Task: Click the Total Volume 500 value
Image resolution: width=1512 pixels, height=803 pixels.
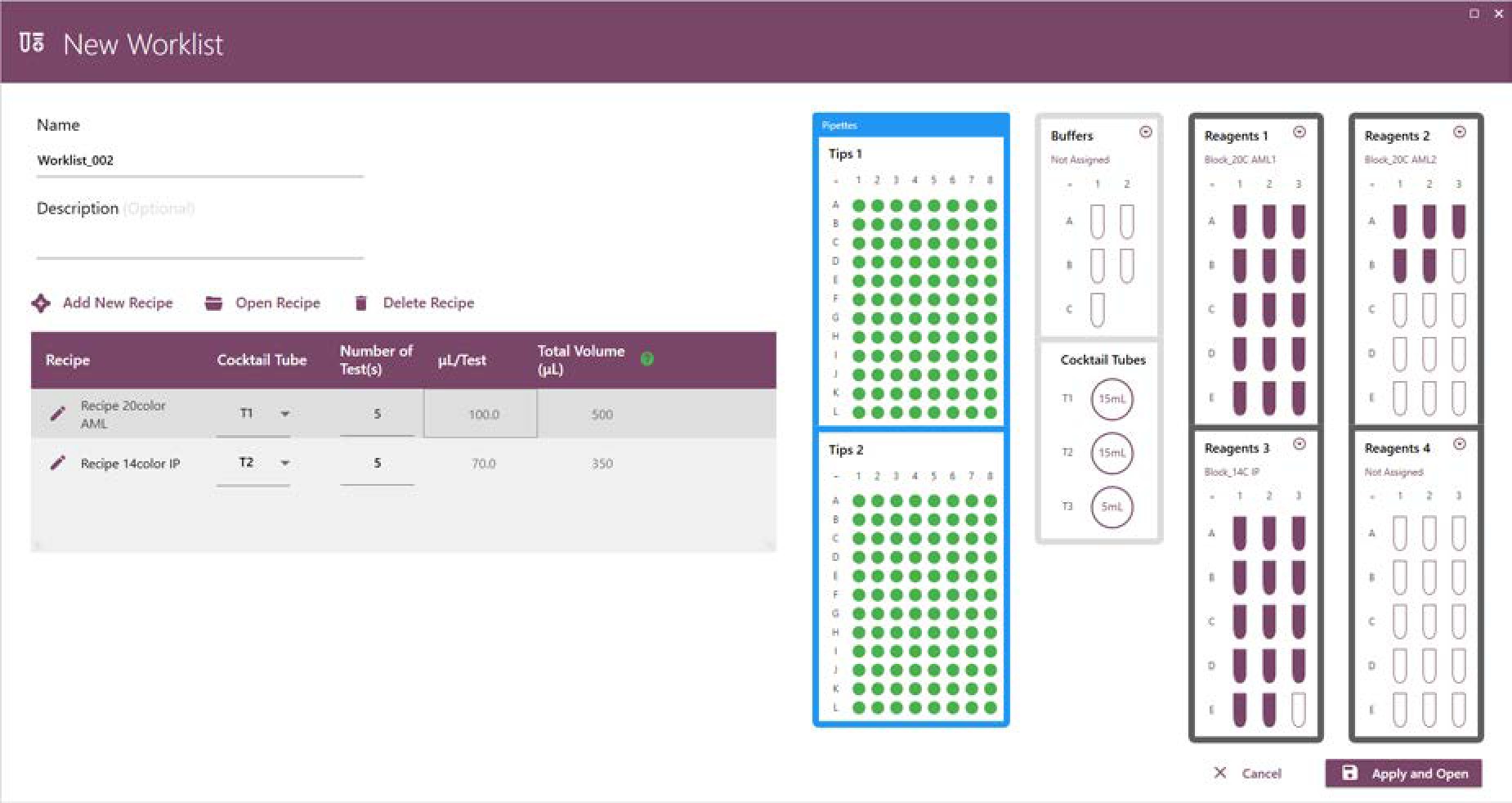Action: pyautogui.click(x=602, y=415)
